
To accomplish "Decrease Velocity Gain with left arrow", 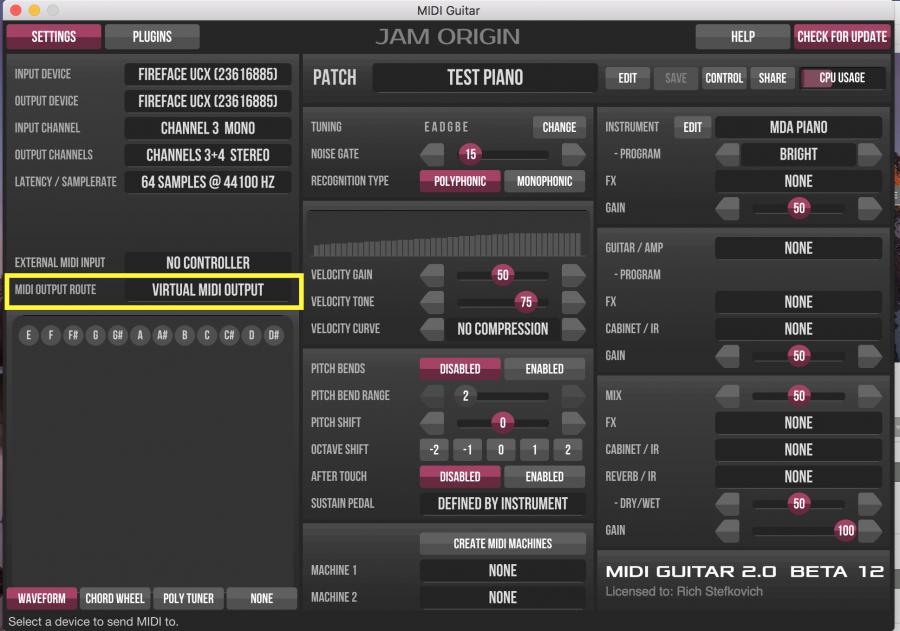I will [432, 275].
